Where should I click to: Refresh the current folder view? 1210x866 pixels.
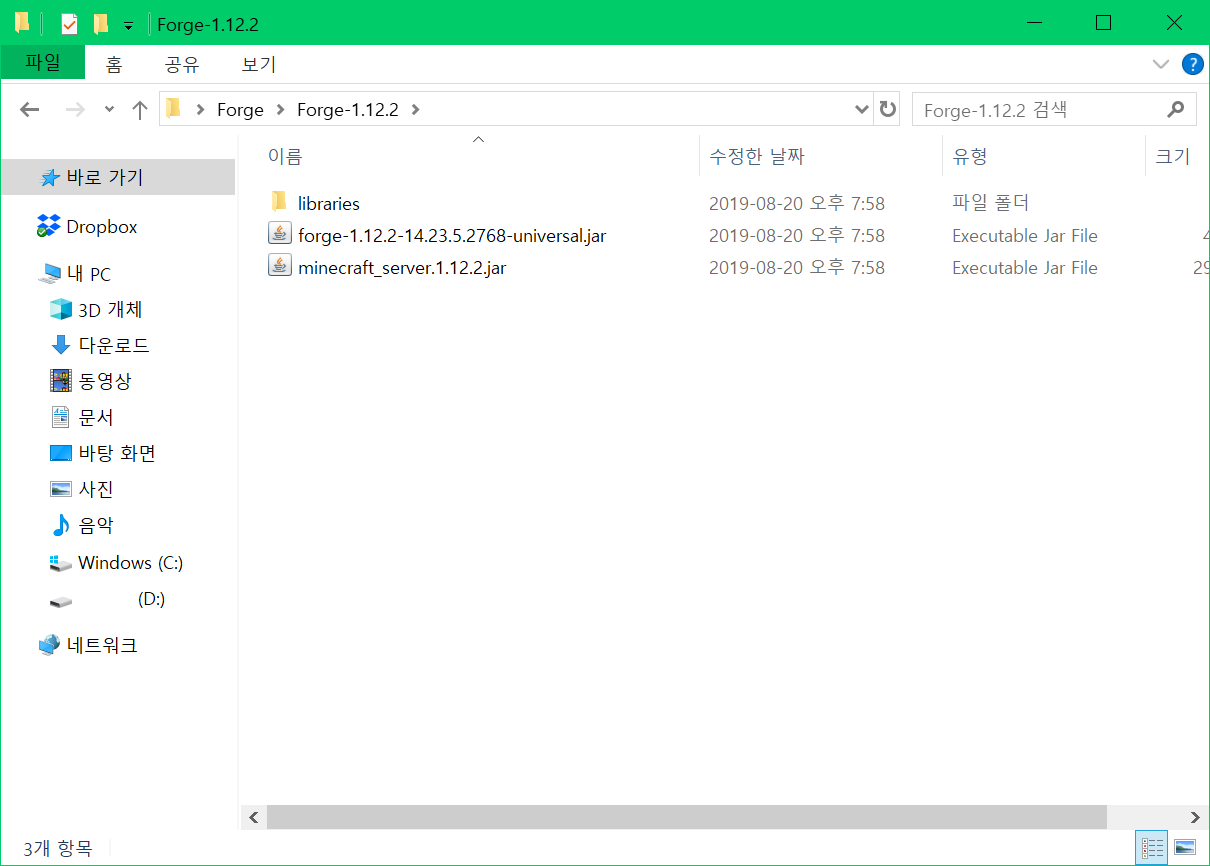point(887,110)
